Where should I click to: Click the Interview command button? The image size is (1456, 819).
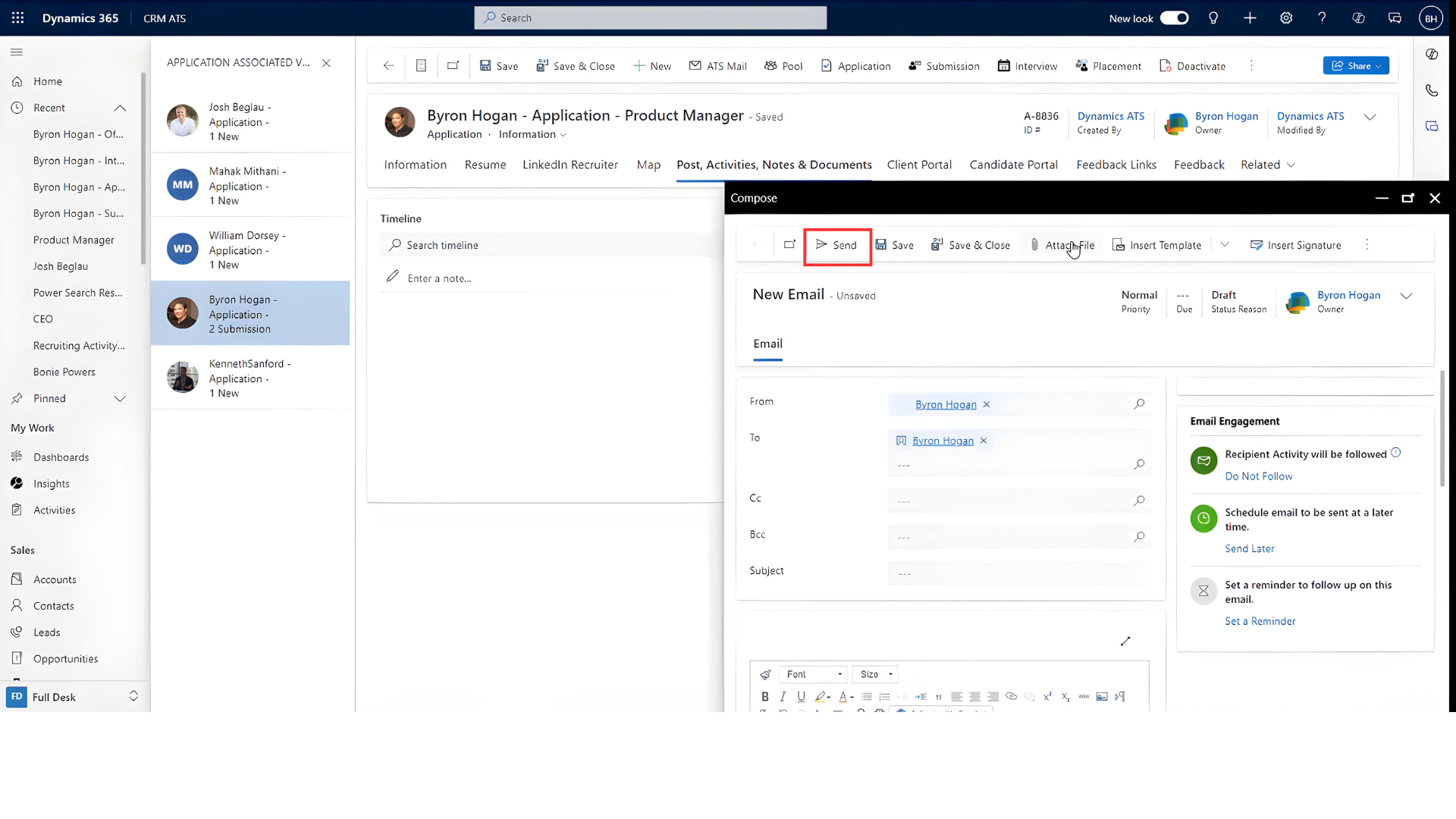click(x=1027, y=66)
